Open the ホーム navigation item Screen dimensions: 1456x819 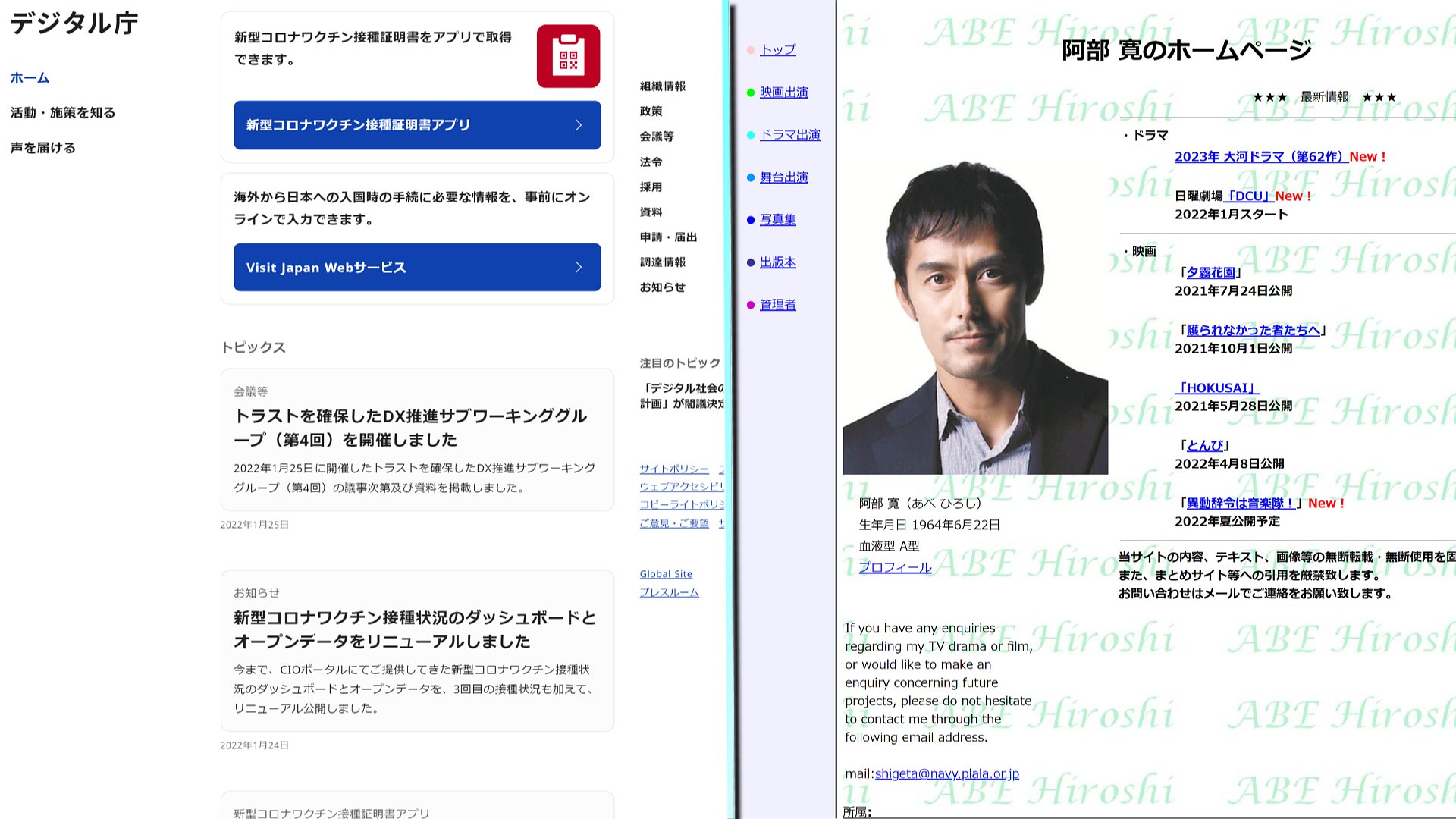[30, 78]
